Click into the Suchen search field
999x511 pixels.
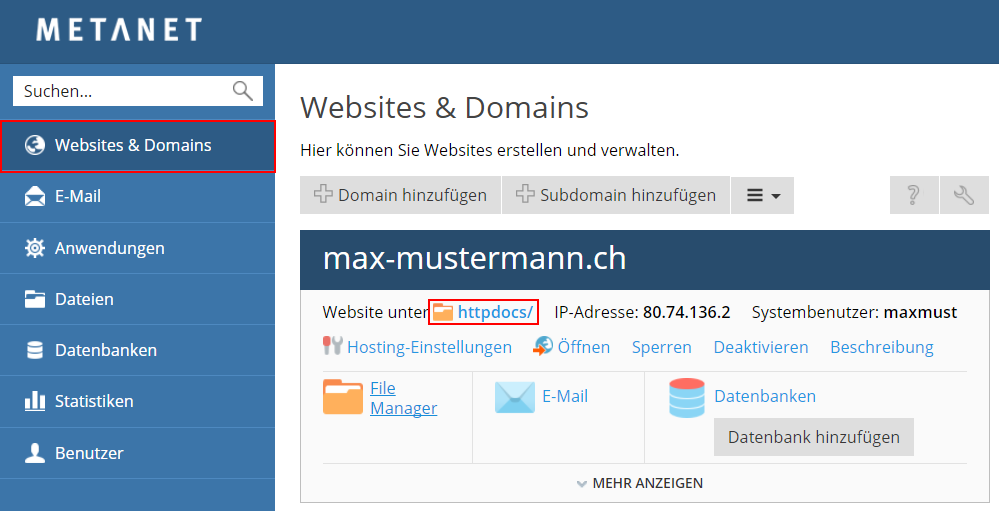click(120, 91)
